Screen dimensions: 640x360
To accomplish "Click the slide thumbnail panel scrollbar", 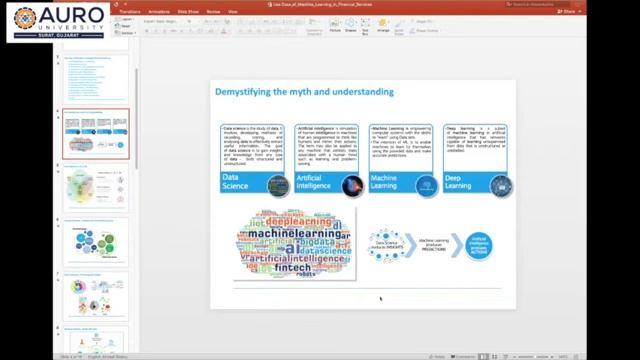I will (x=136, y=118).
